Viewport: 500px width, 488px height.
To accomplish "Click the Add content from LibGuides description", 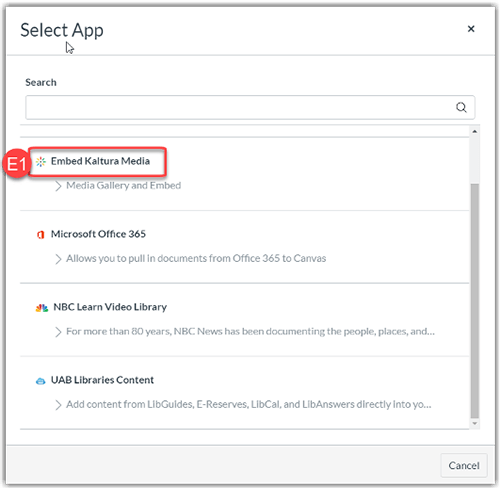I will coord(249,404).
